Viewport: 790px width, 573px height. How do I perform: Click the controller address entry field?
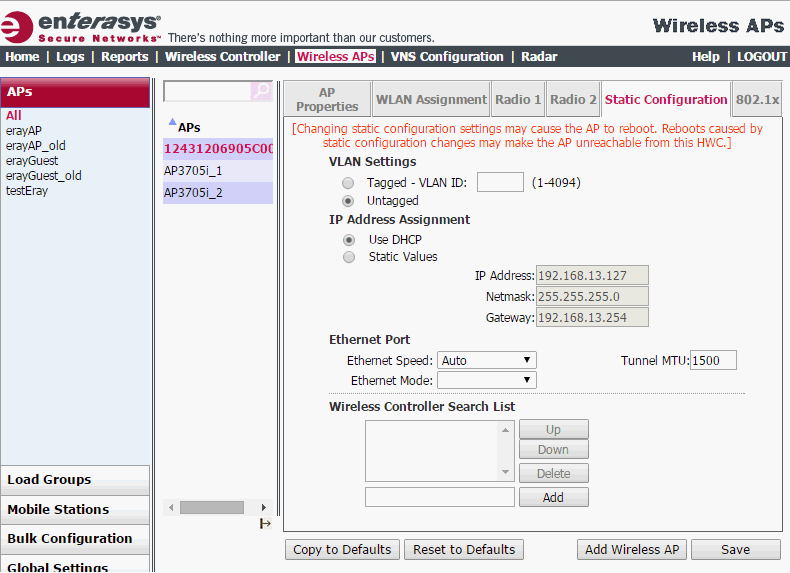click(440, 497)
